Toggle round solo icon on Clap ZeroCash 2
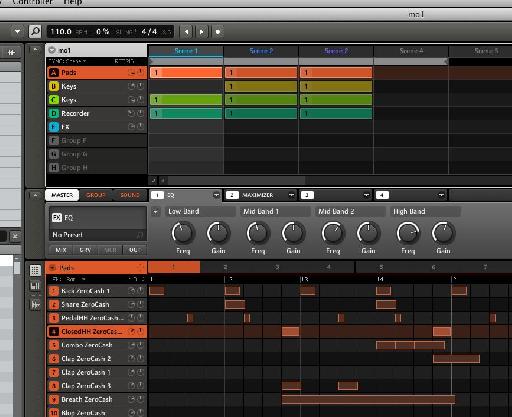 [x=132, y=359]
